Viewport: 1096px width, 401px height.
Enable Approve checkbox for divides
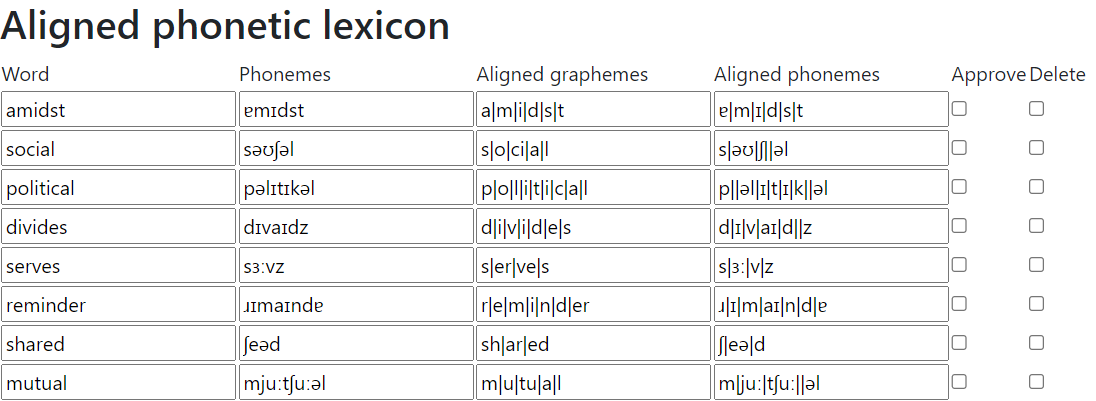click(959, 226)
